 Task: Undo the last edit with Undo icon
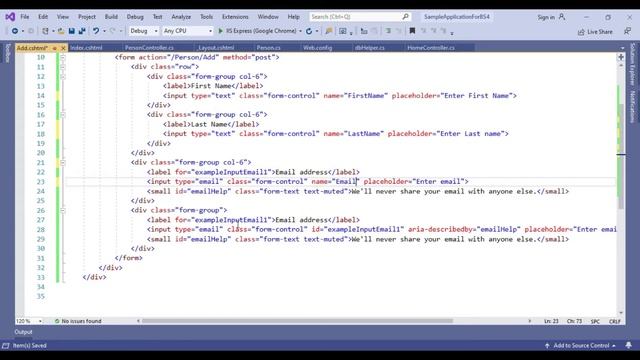(x=96, y=31)
